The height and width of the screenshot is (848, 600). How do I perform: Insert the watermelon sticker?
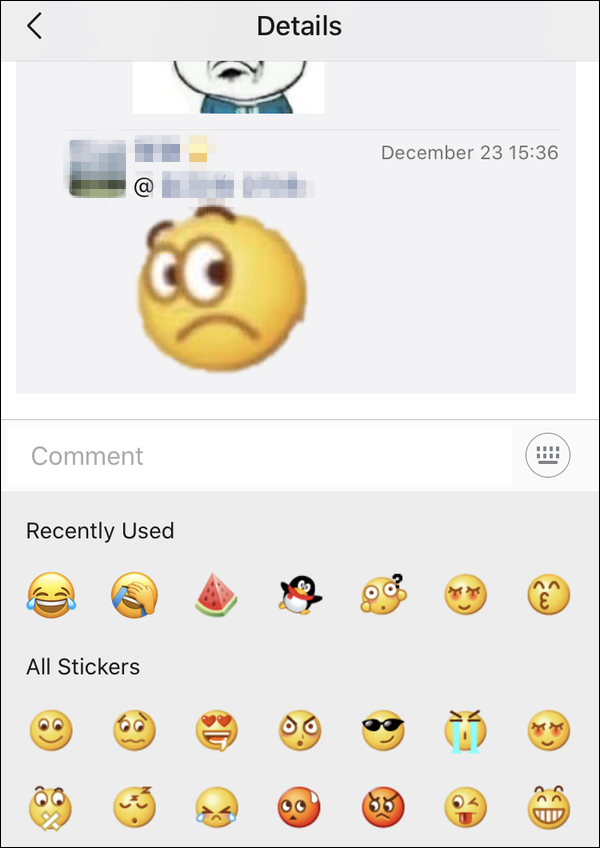point(216,595)
